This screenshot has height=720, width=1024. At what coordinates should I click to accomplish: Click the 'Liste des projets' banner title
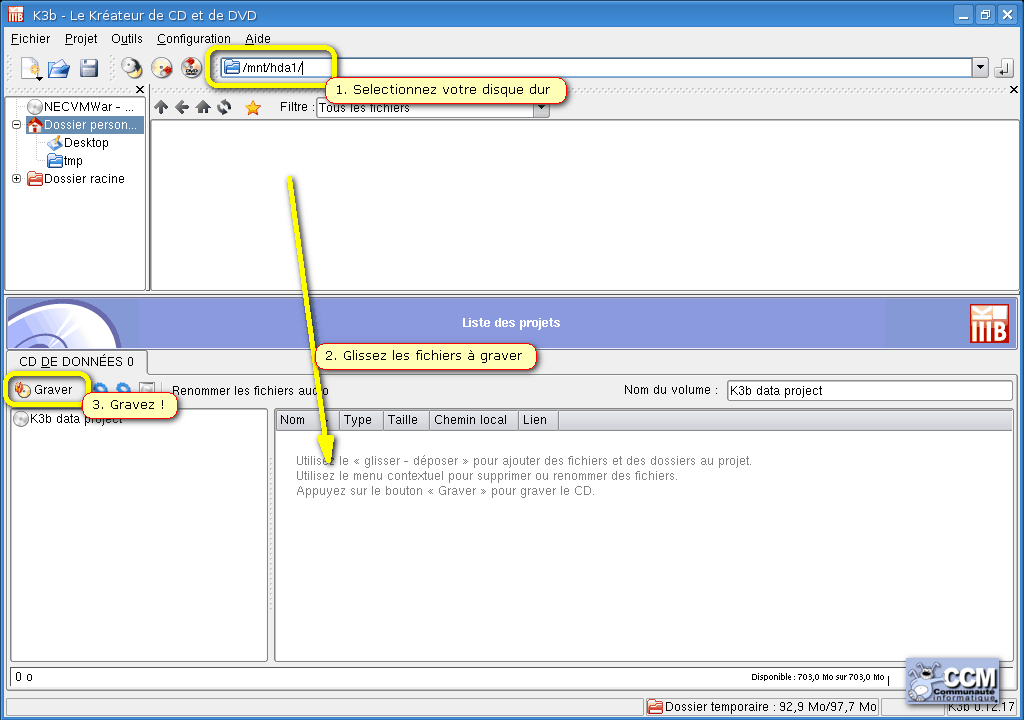click(x=511, y=322)
